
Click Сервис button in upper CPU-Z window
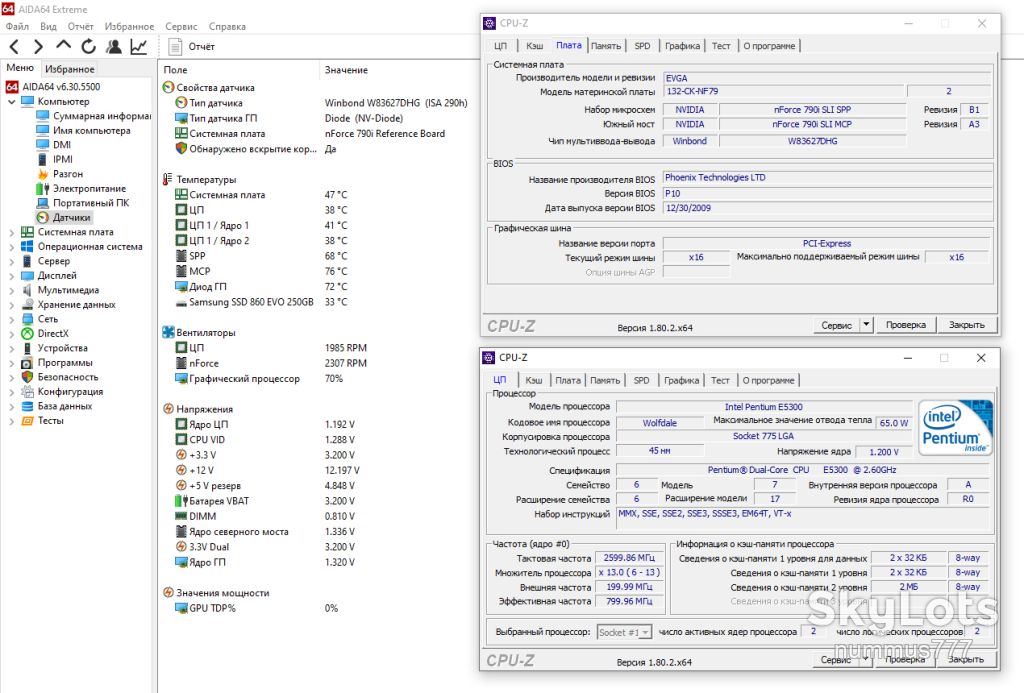click(x=836, y=325)
